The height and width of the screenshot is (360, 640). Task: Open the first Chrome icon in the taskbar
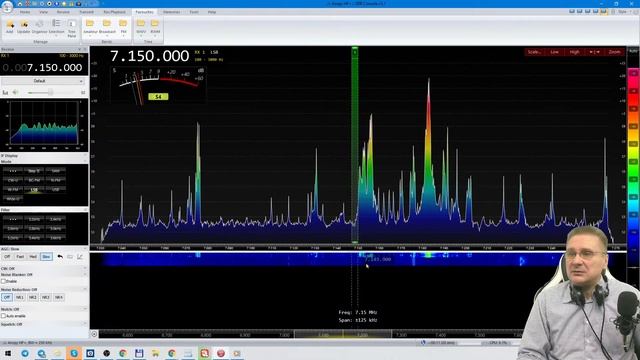(123, 353)
